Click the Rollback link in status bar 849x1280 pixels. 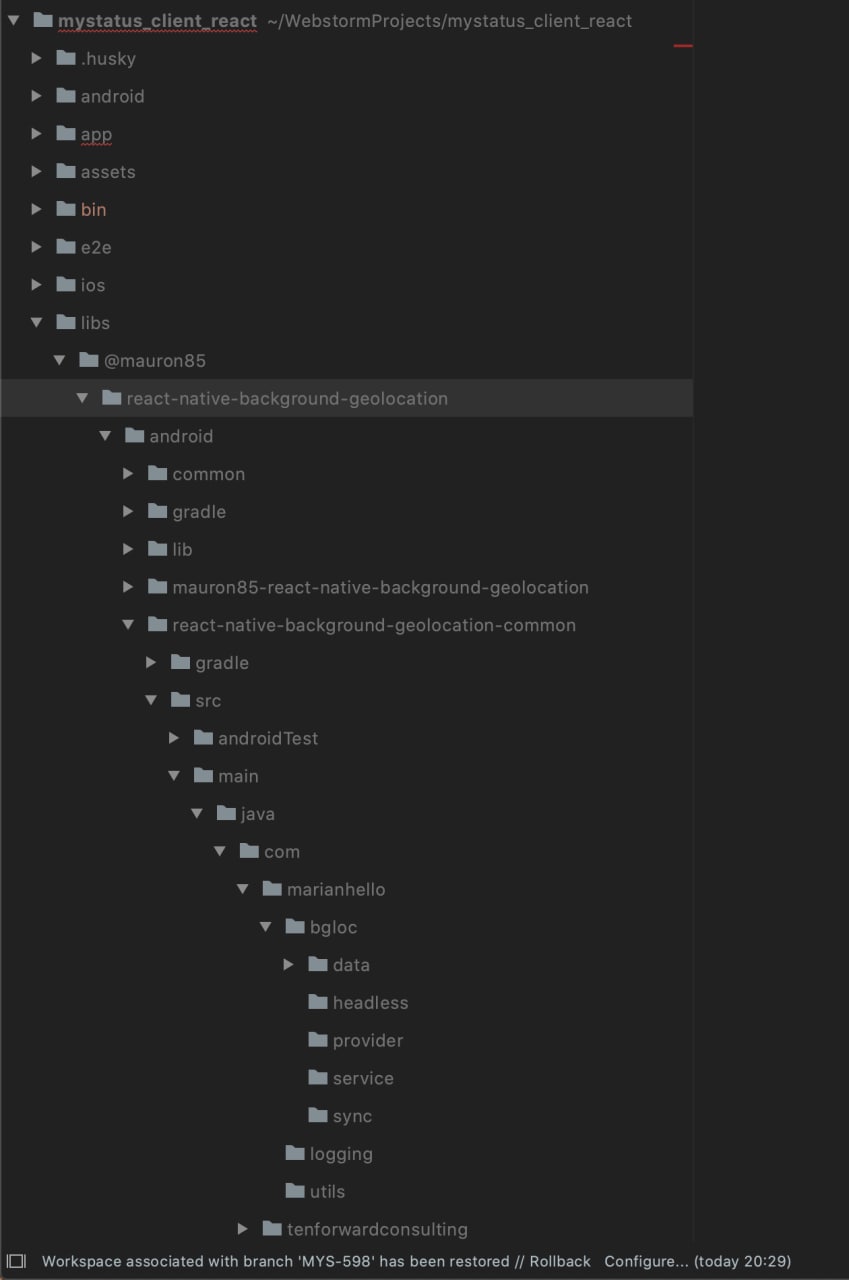point(560,1261)
